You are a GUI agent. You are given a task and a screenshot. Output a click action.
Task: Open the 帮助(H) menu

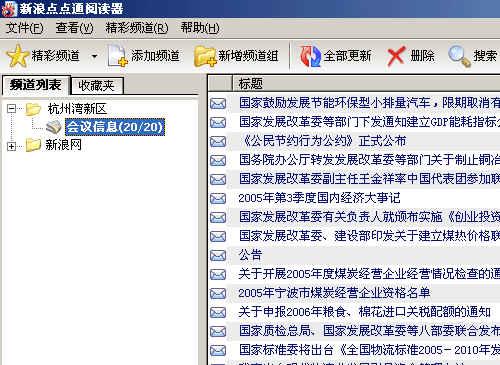pyautogui.click(x=200, y=28)
